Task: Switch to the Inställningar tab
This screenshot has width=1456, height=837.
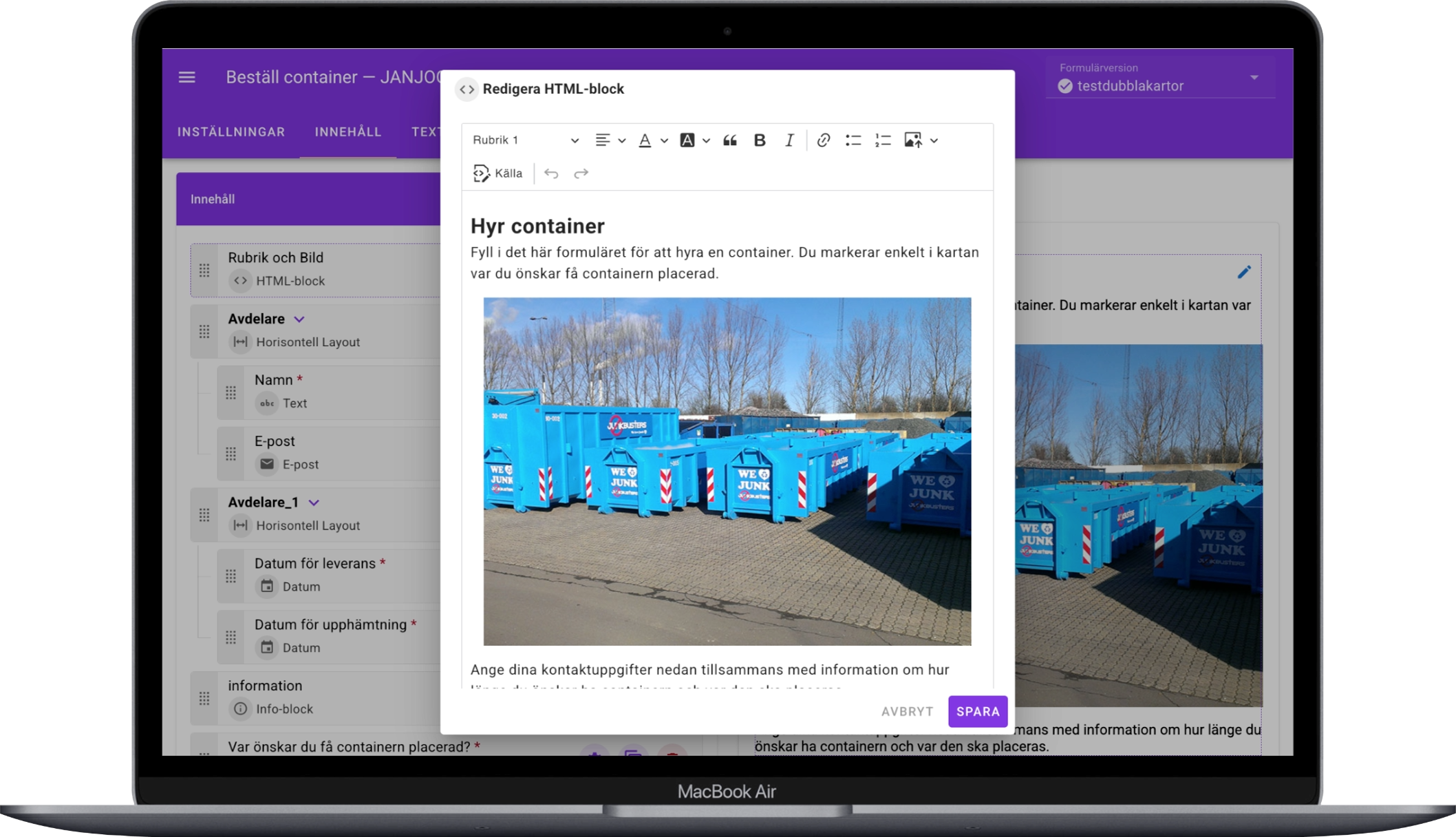Action: (x=231, y=132)
